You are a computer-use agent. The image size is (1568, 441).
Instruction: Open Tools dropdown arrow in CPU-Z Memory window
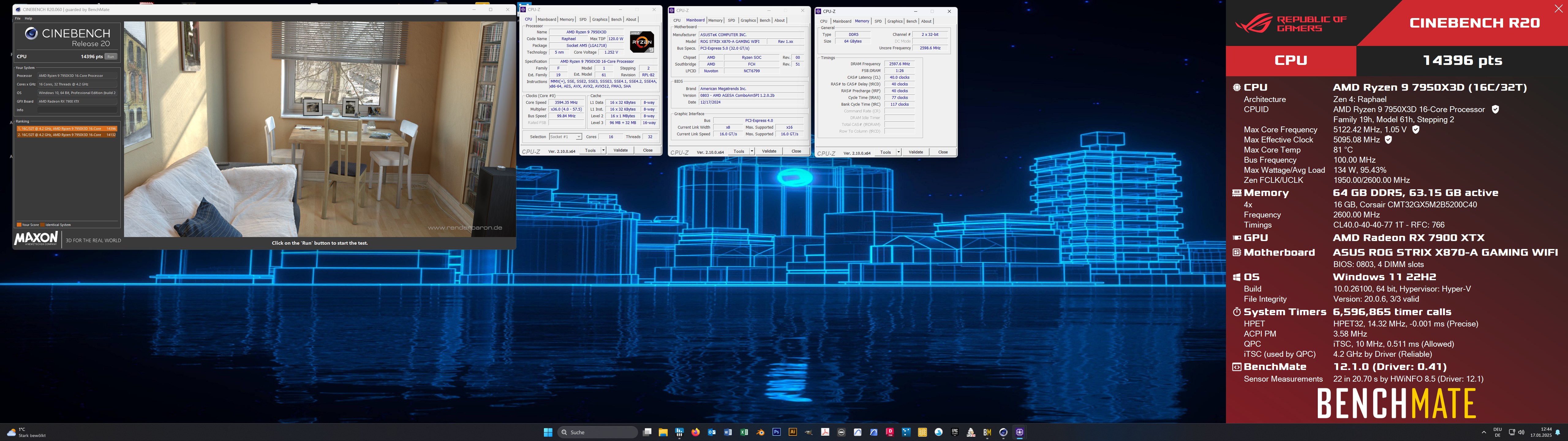coord(899,152)
